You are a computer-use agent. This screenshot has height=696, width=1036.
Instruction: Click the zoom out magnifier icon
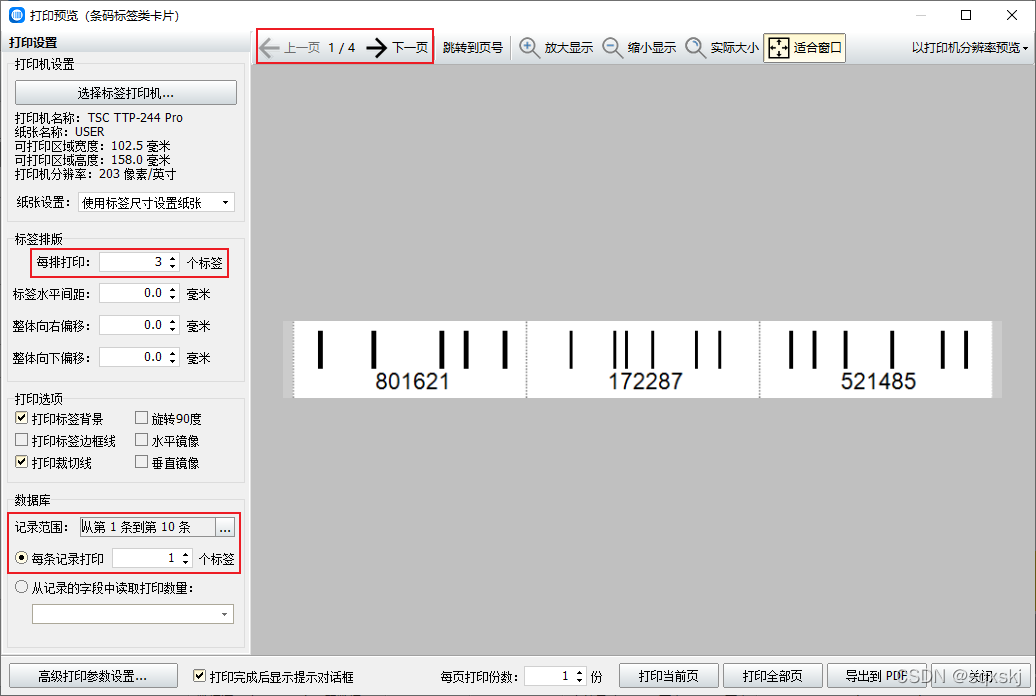[x=612, y=48]
